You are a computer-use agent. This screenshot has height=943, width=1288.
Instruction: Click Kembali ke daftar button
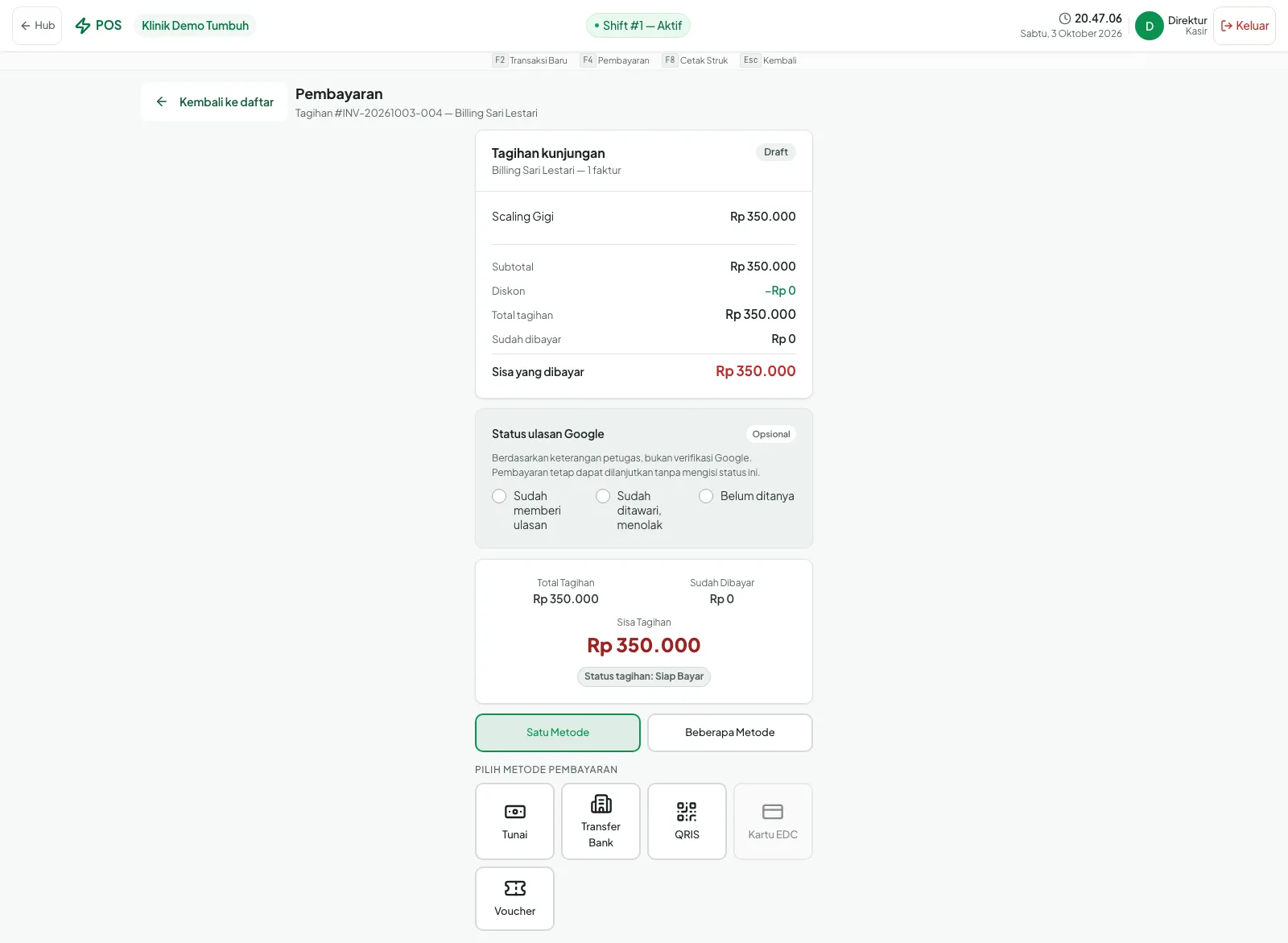(214, 102)
